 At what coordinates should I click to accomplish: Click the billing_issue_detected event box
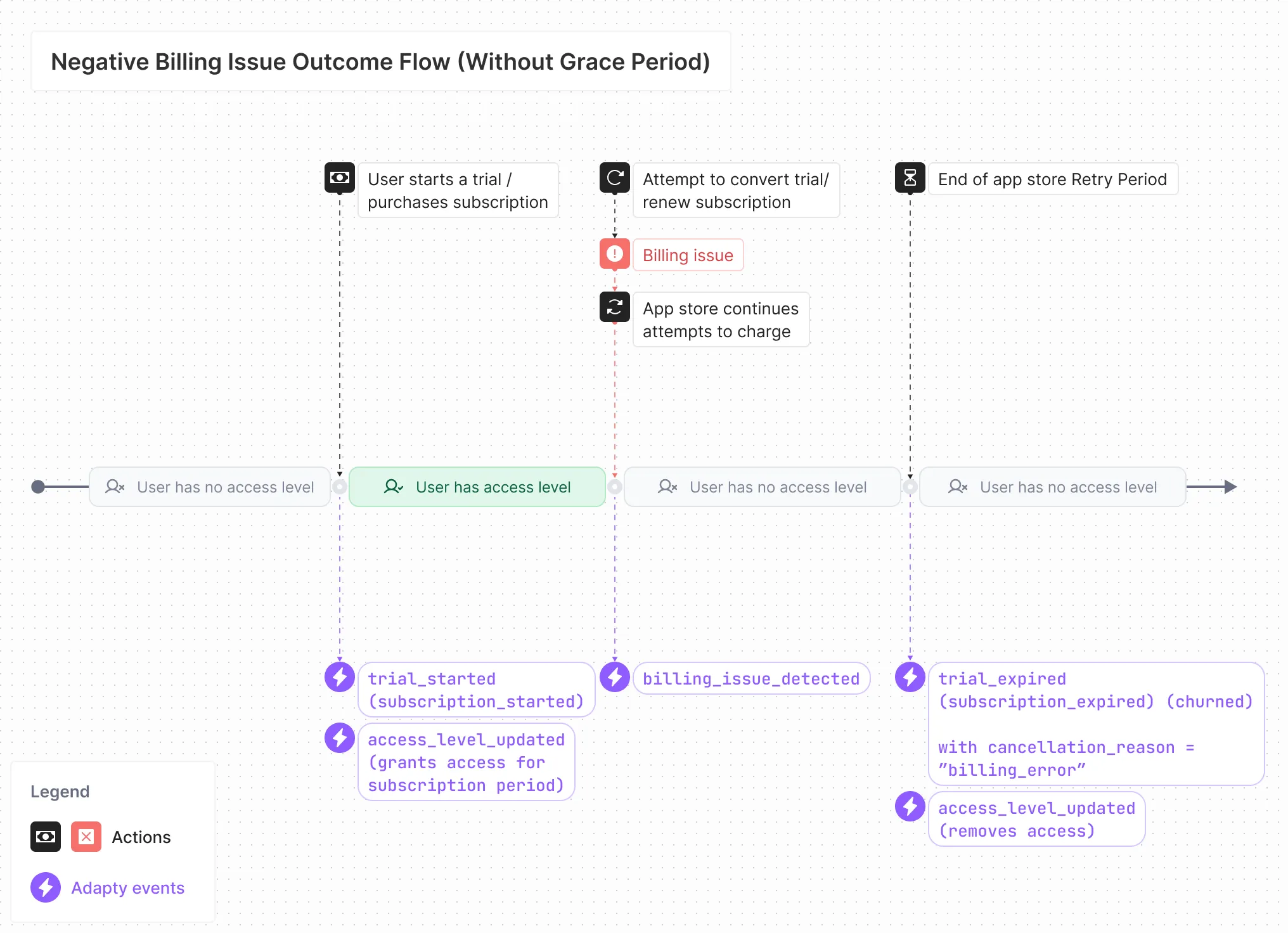751,679
